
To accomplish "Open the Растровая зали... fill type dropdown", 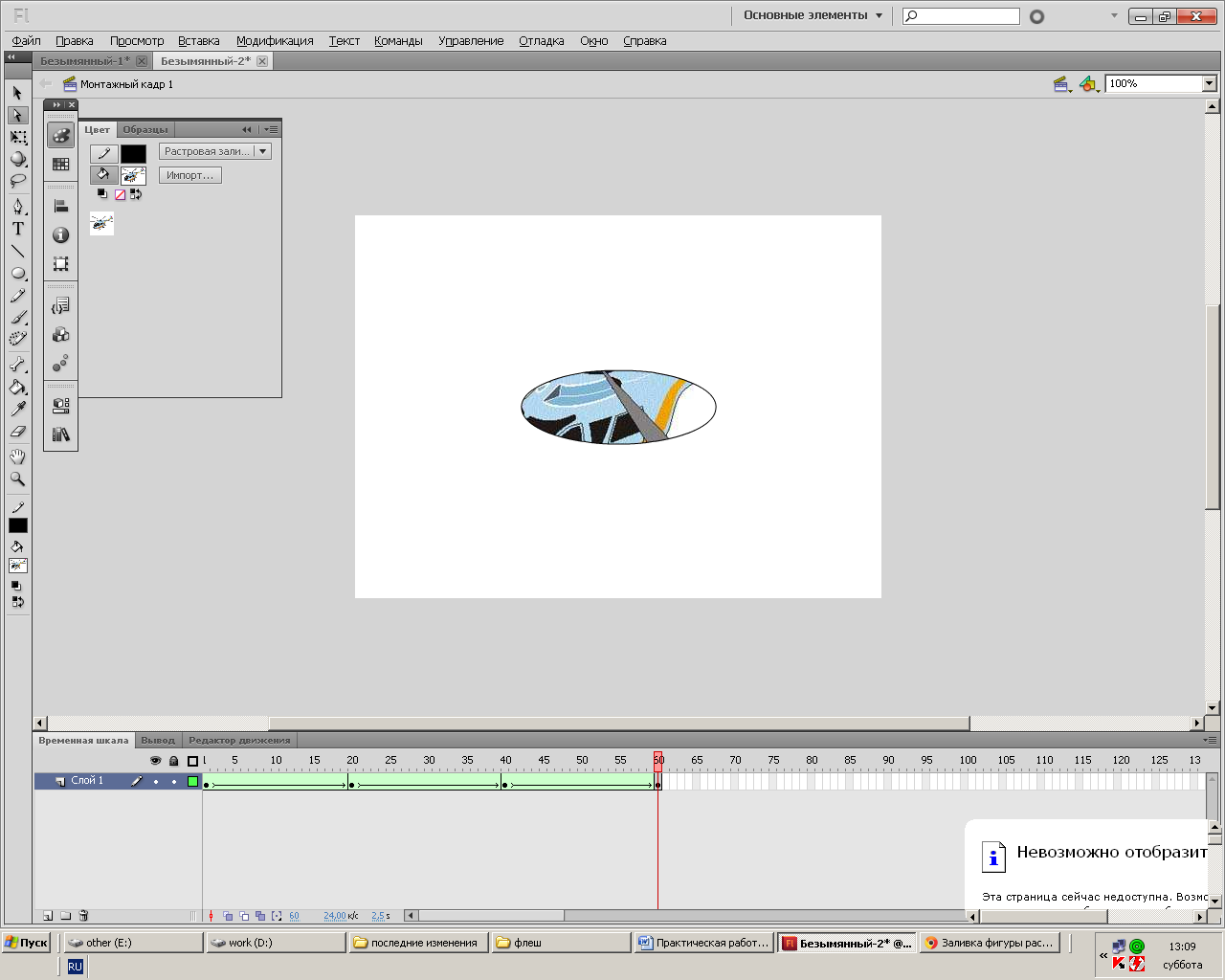I will point(215,151).
